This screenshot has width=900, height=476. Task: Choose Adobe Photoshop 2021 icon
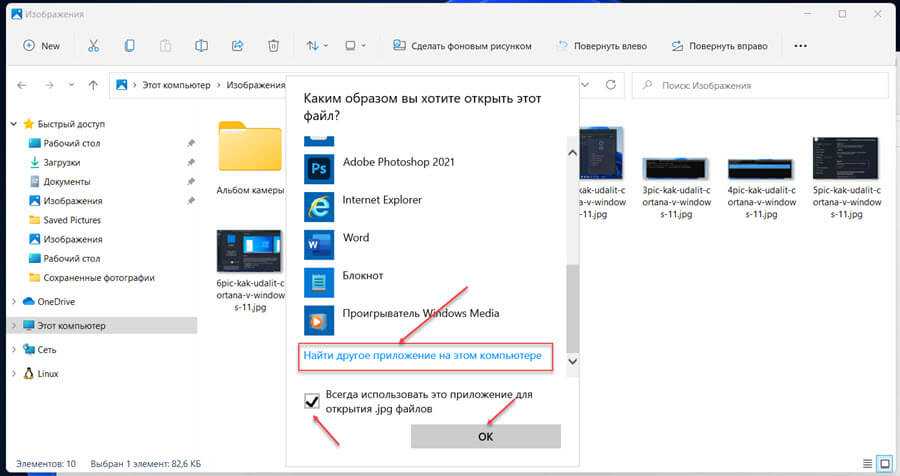point(319,169)
